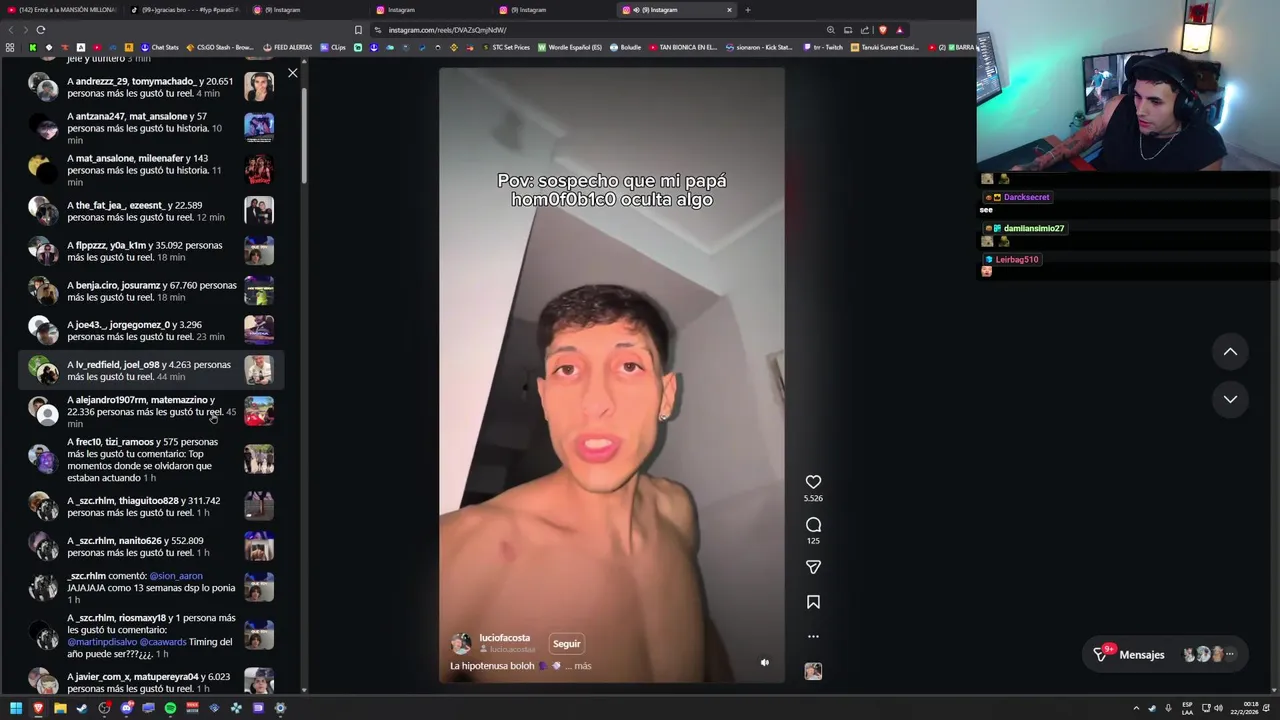Save the reel with the bookmark icon
The image size is (1280, 720).
[813, 602]
